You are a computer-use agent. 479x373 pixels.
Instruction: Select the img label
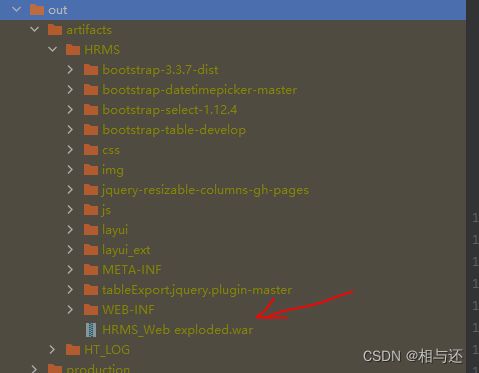point(113,170)
